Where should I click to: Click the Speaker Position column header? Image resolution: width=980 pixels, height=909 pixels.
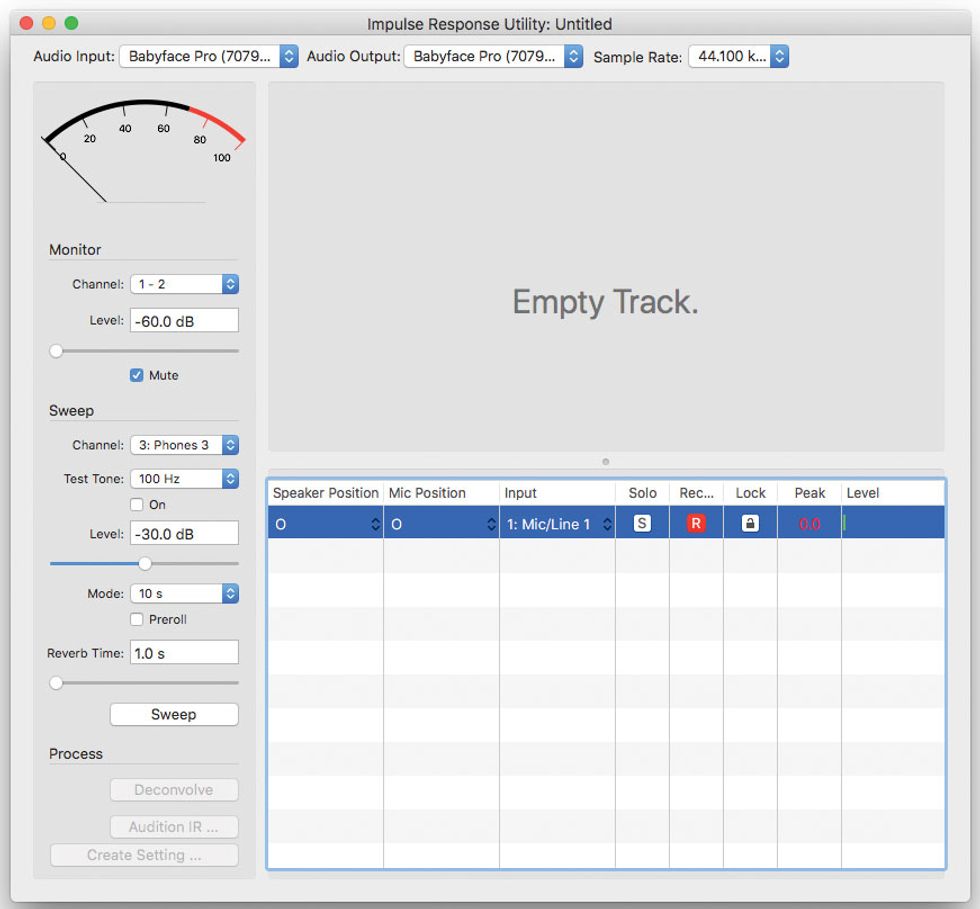pos(326,493)
